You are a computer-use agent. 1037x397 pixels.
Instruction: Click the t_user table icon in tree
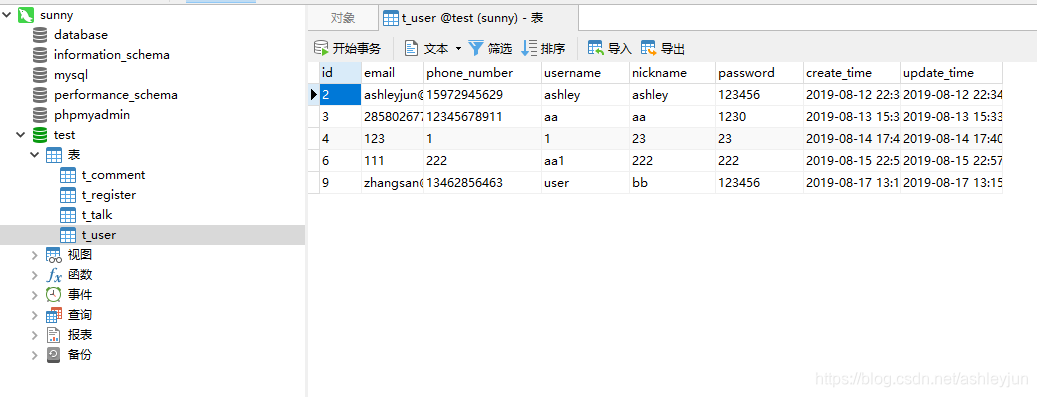tap(67, 235)
